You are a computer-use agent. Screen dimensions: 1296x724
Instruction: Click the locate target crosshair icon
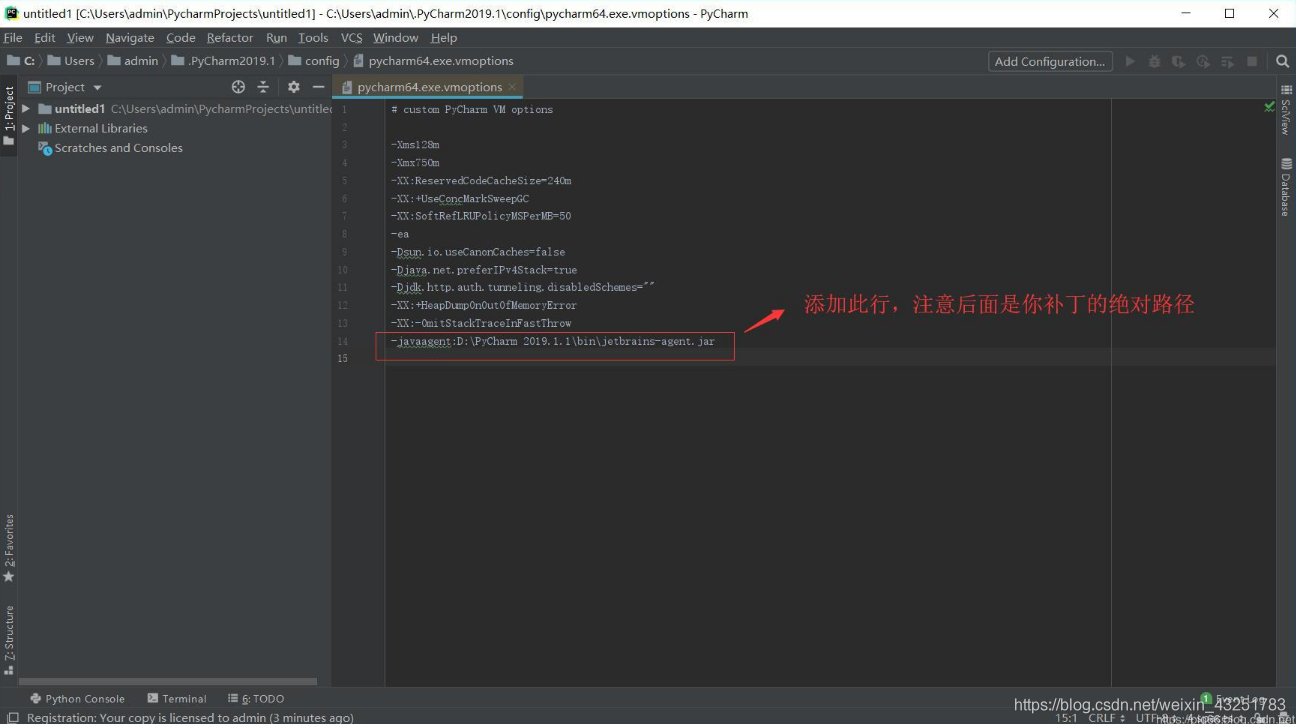coord(238,87)
